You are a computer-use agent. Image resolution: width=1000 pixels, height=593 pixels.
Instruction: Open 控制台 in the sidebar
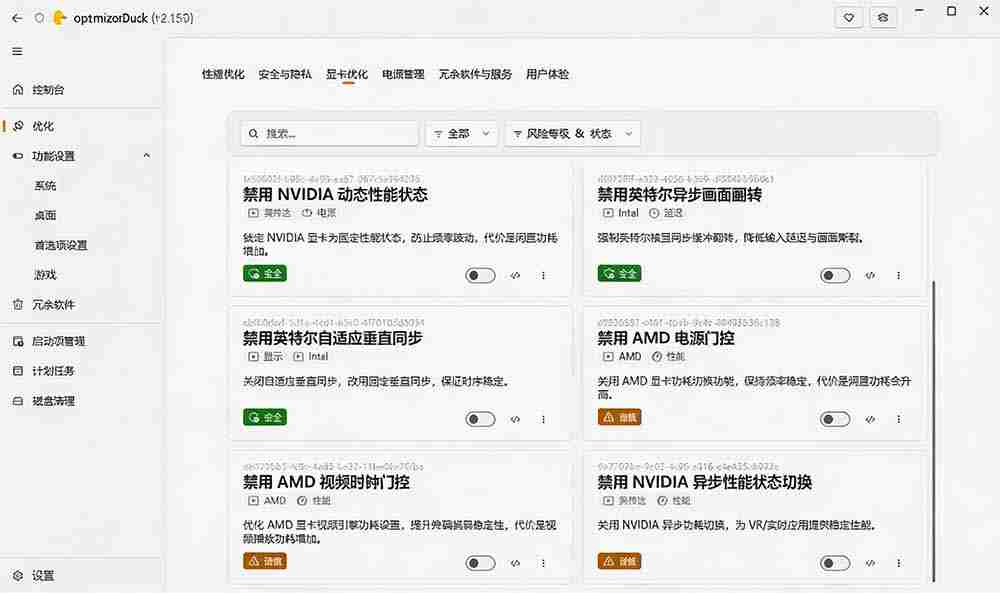click(x=81, y=90)
